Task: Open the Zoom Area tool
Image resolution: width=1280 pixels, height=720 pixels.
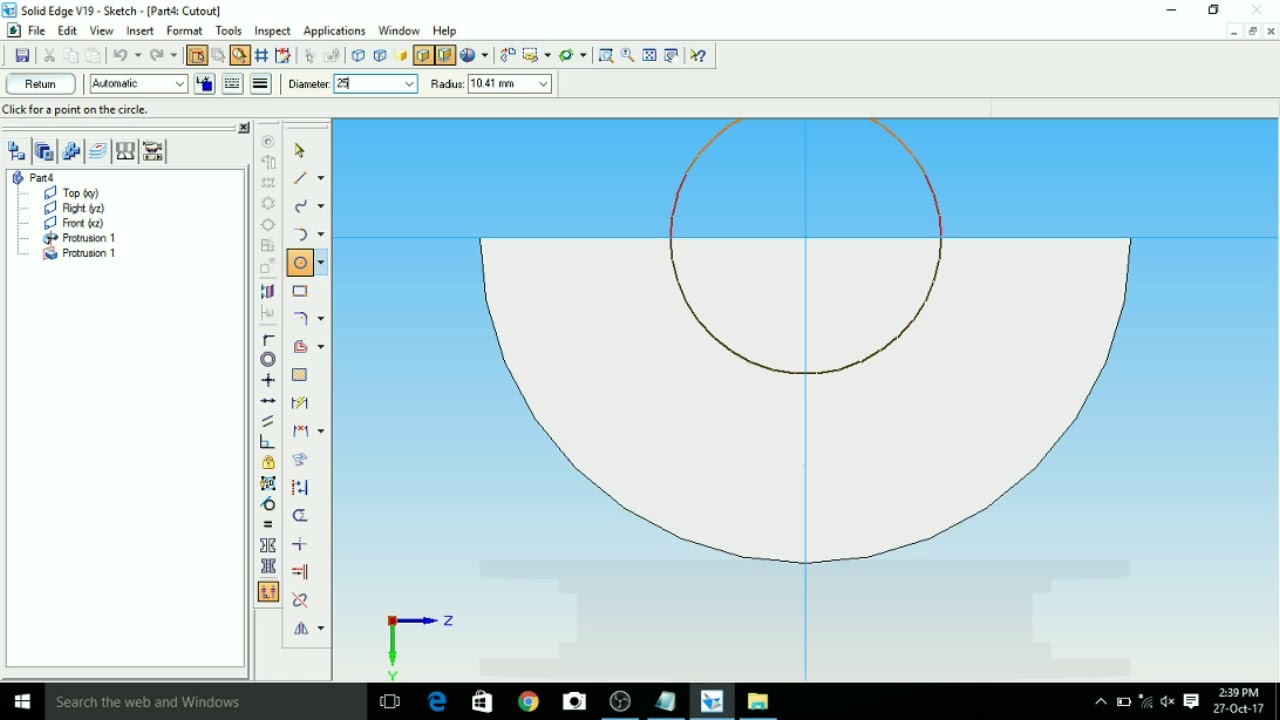Action: pyautogui.click(x=606, y=56)
